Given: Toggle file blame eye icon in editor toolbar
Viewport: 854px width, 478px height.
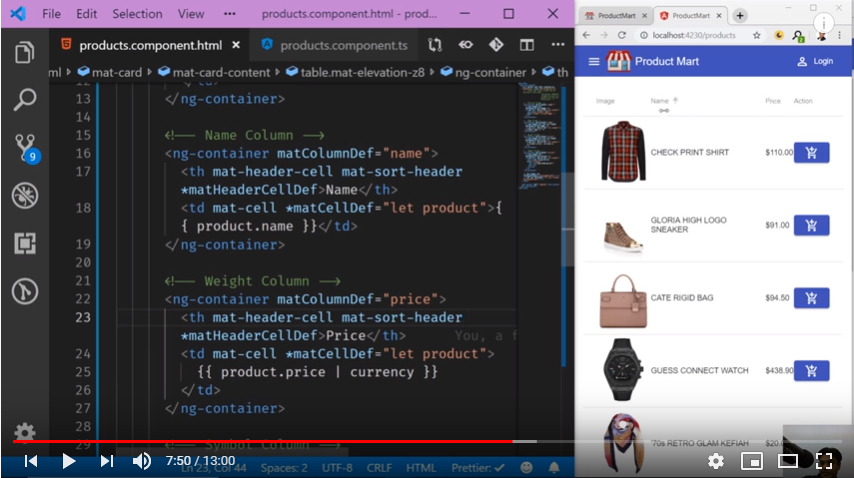Looking at the screenshot, I should [x=466, y=45].
